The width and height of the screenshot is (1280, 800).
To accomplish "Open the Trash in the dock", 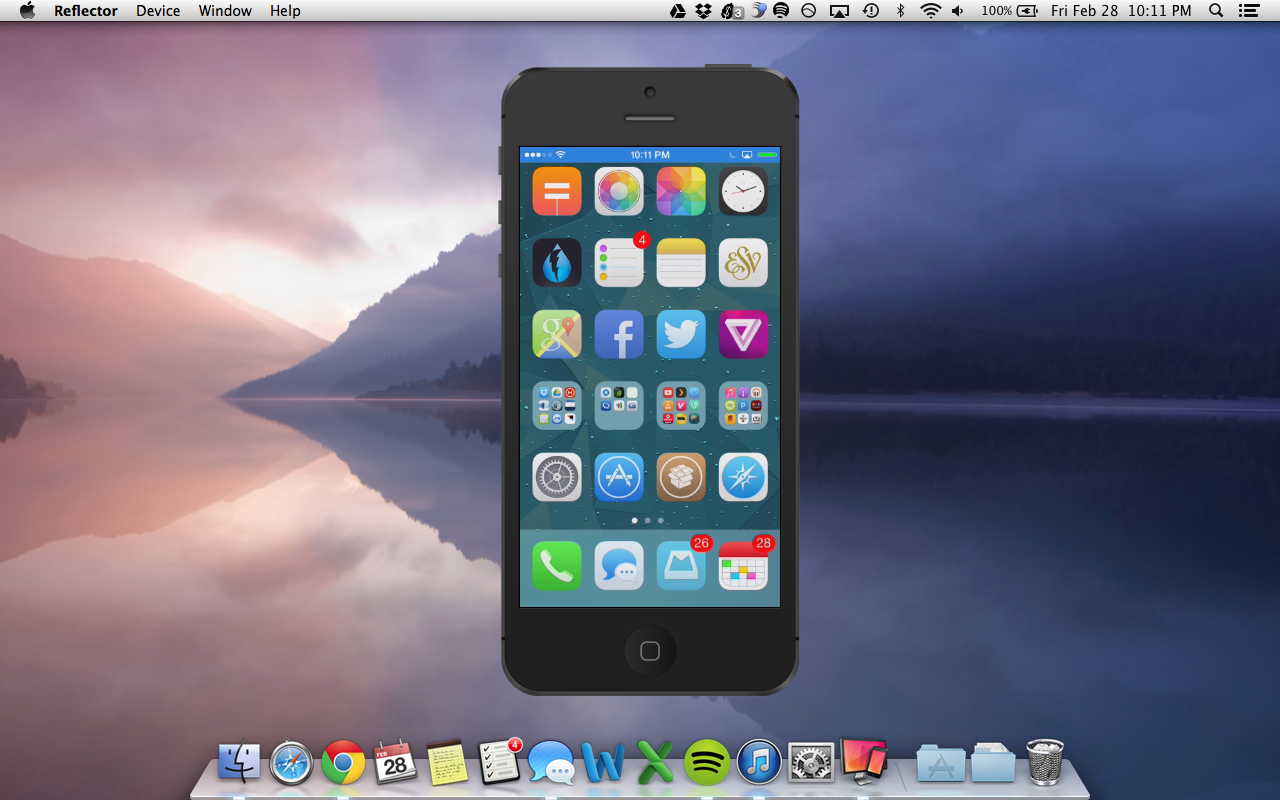I will tap(1045, 763).
